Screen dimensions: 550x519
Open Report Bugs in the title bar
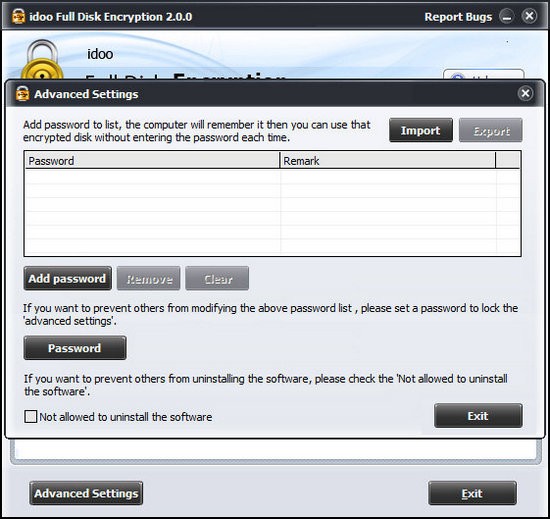coord(458,17)
